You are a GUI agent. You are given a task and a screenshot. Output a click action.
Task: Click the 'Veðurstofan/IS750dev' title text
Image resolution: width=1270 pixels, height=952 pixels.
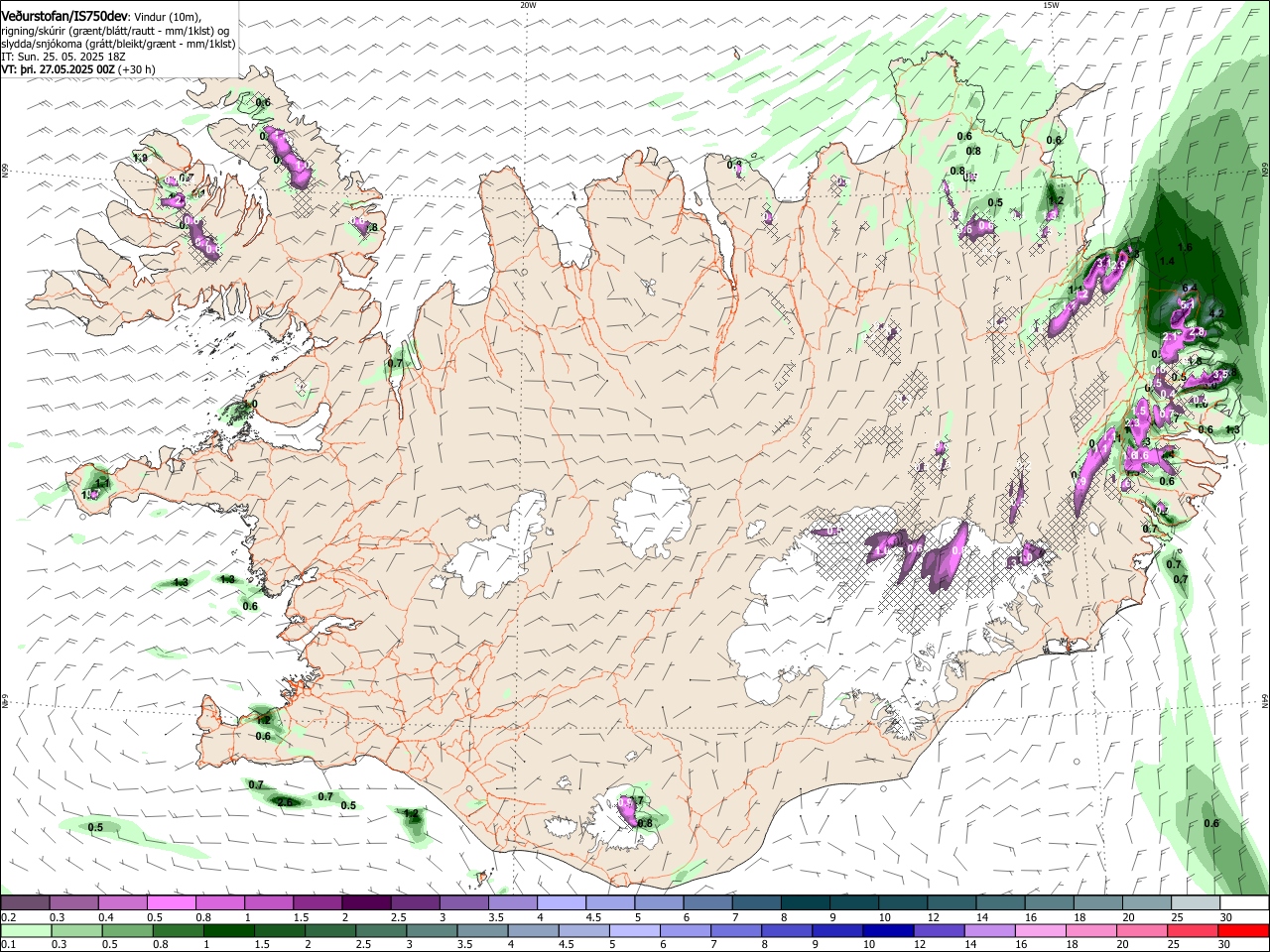pos(64,17)
